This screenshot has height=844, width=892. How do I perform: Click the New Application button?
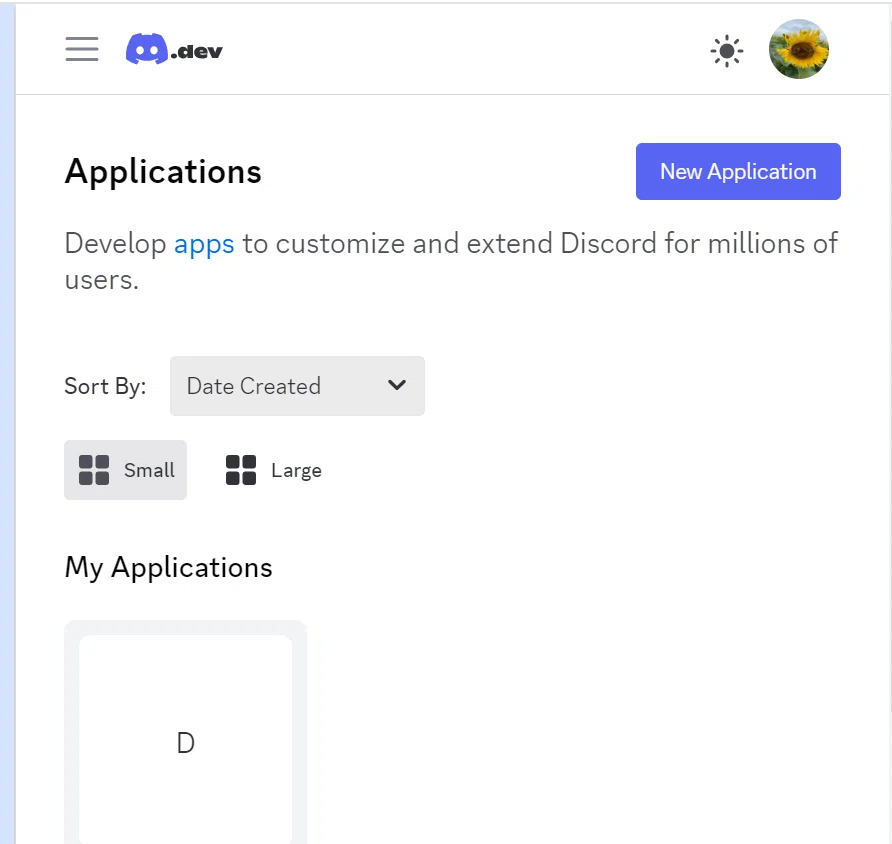738,171
